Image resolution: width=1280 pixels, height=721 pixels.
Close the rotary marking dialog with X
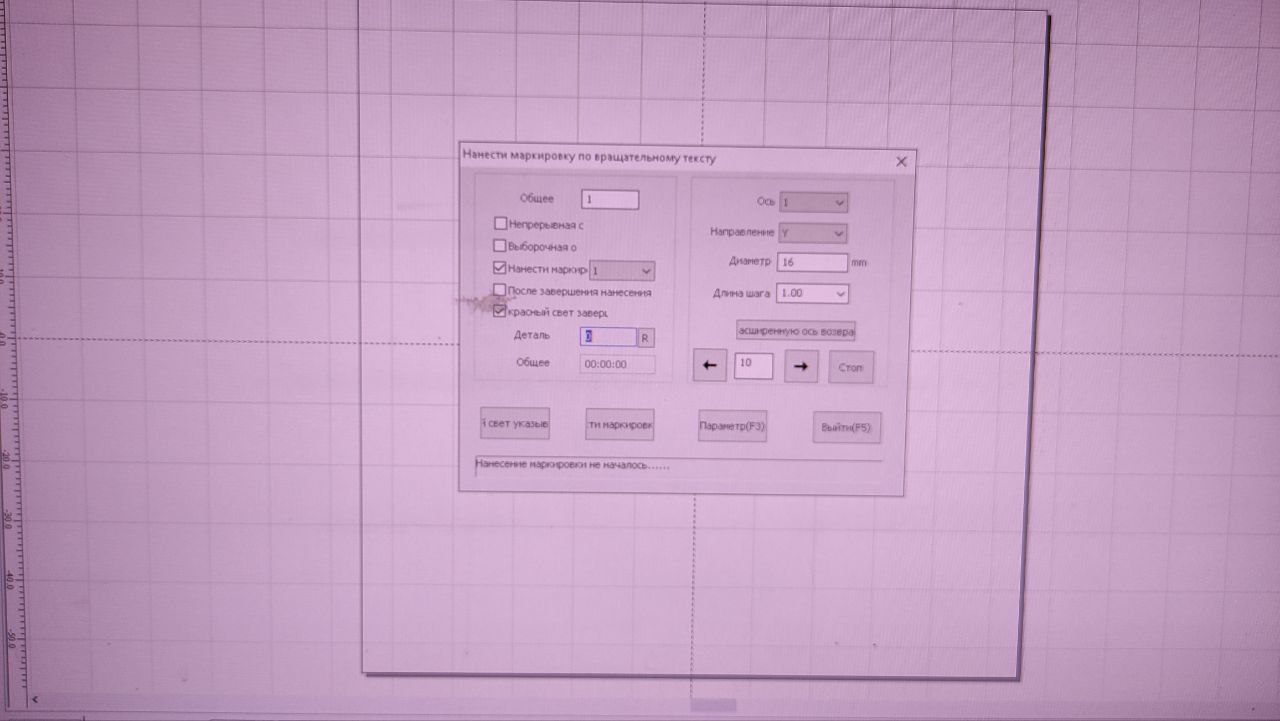tap(901, 161)
